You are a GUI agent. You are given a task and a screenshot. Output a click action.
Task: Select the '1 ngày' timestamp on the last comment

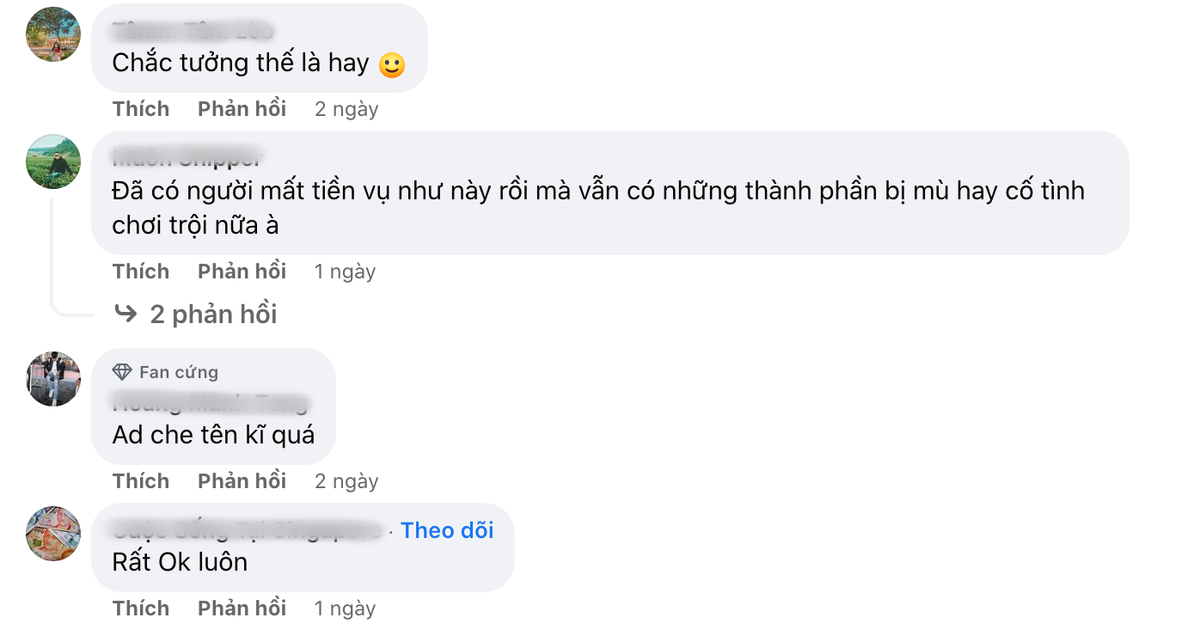(344, 607)
